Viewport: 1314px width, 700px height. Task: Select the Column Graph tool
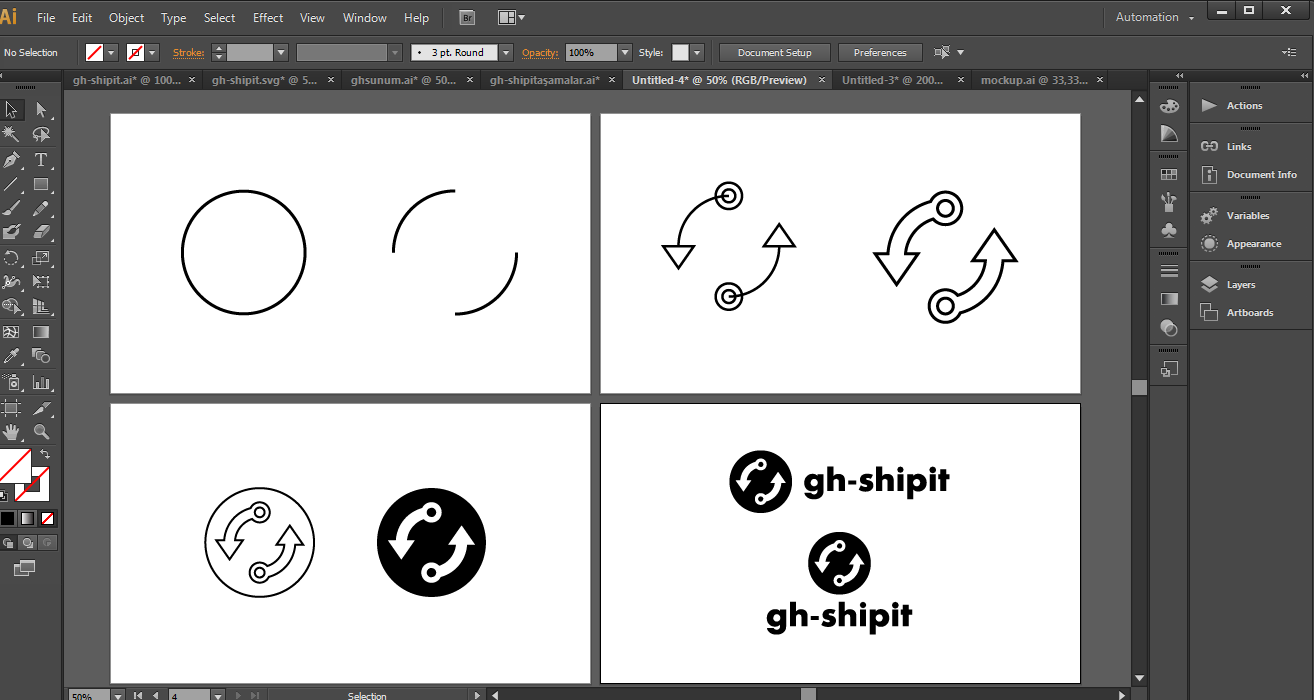tap(41, 382)
